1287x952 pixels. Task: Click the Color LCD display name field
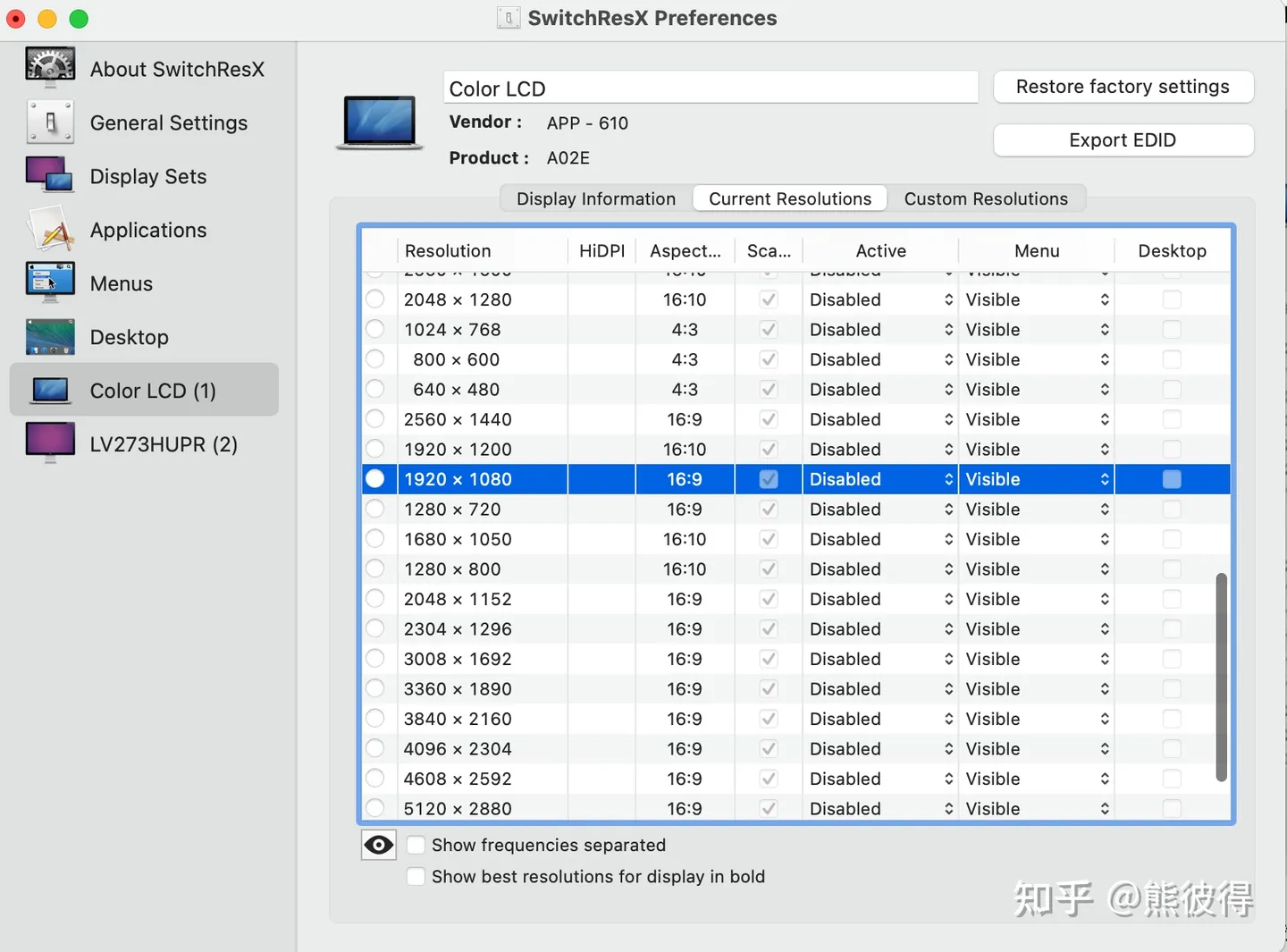tap(711, 88)
